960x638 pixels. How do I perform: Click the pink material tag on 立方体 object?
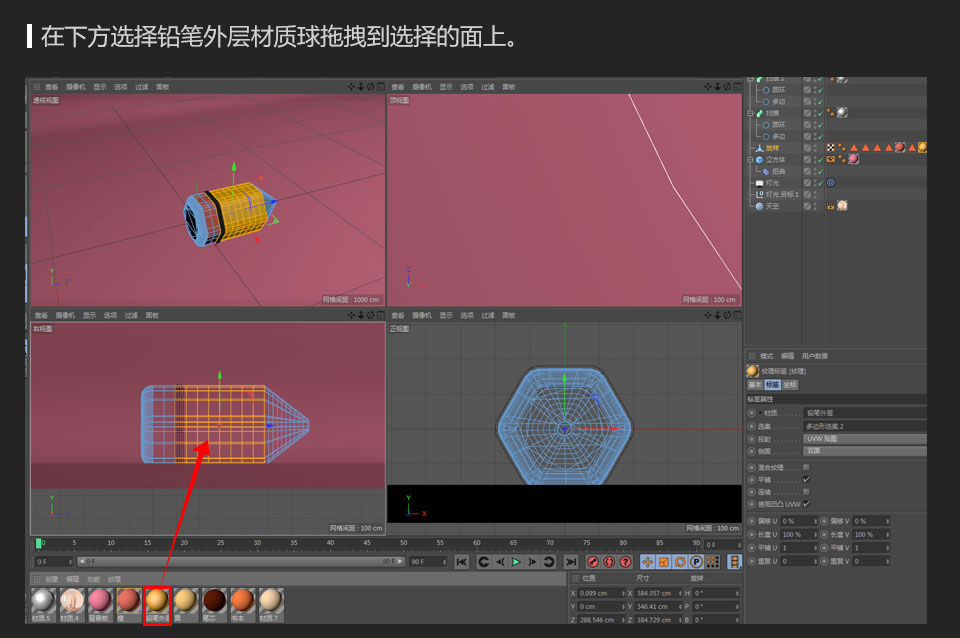[x=854, y=159]
